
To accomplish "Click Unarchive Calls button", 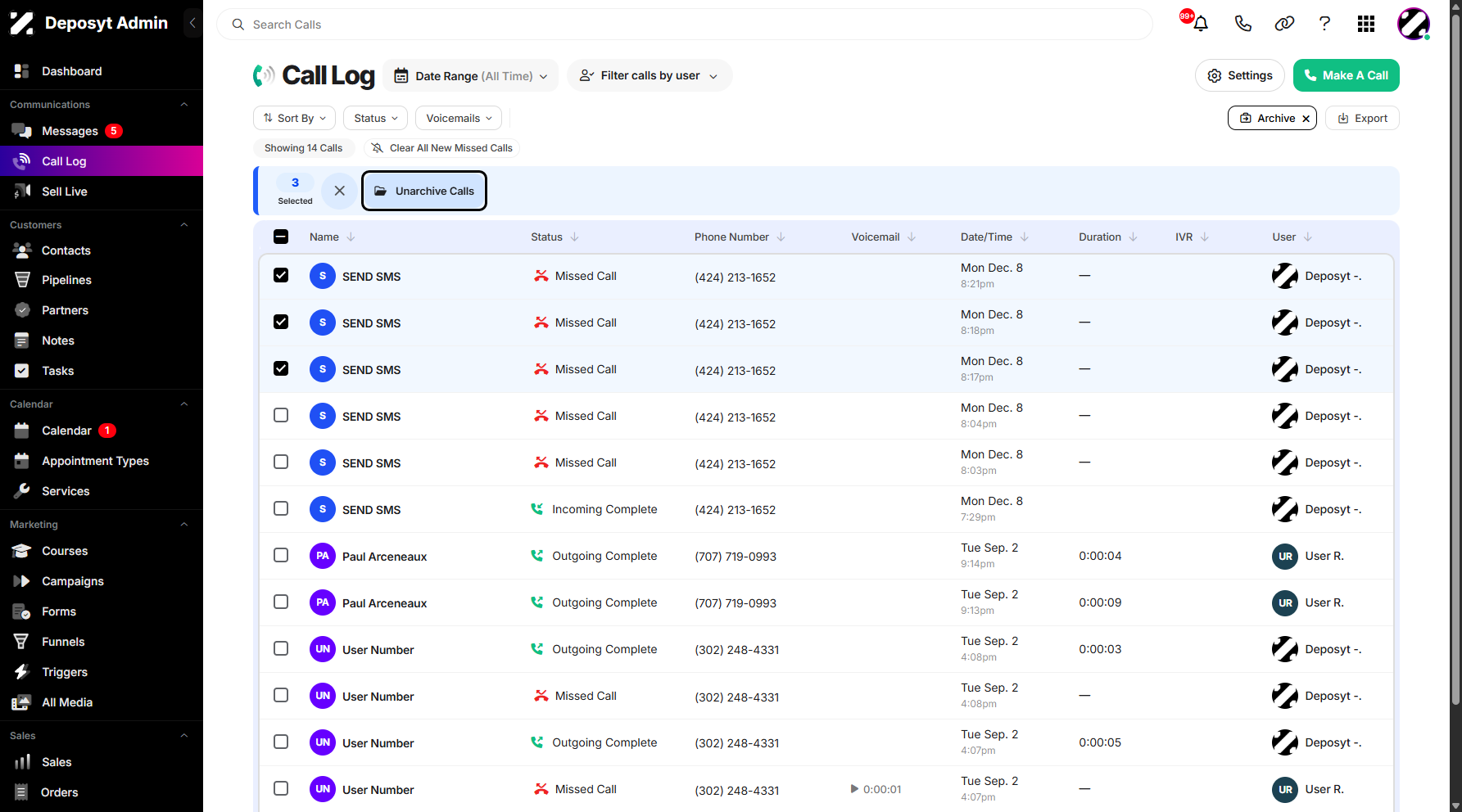I will [x=424, y=191].
